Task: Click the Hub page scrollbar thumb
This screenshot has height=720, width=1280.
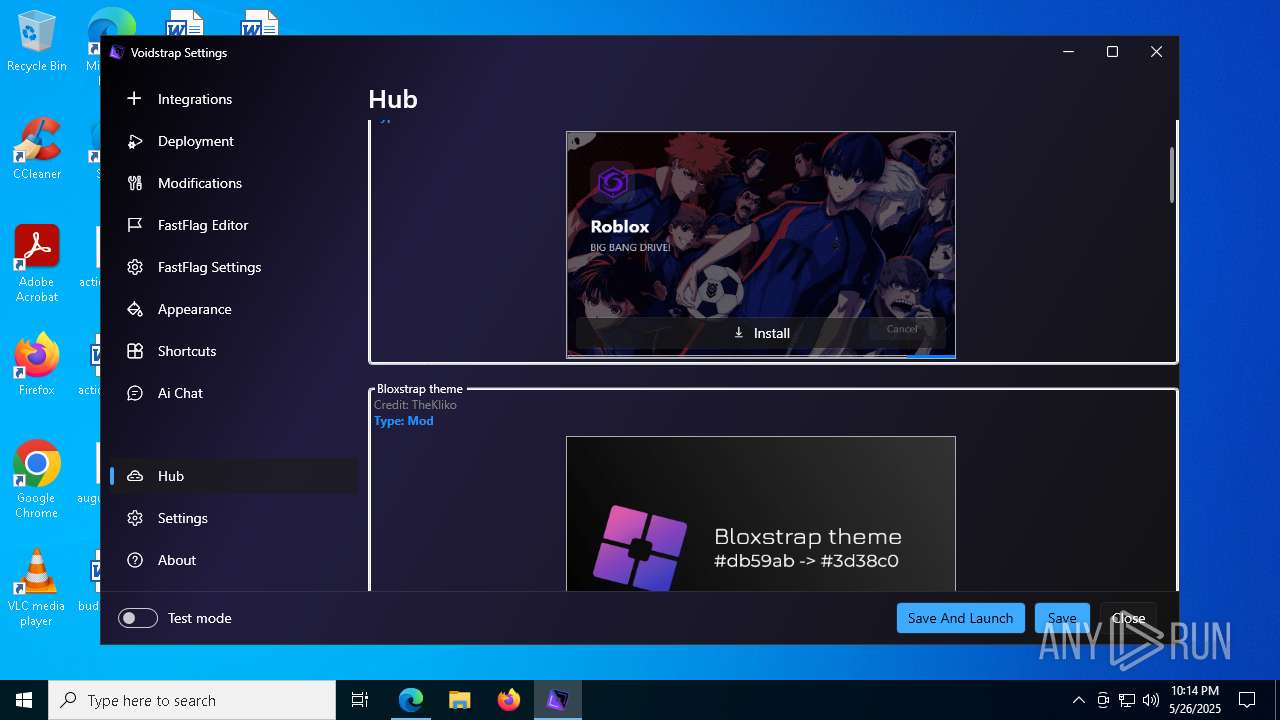Action: tap(1172, 175)
